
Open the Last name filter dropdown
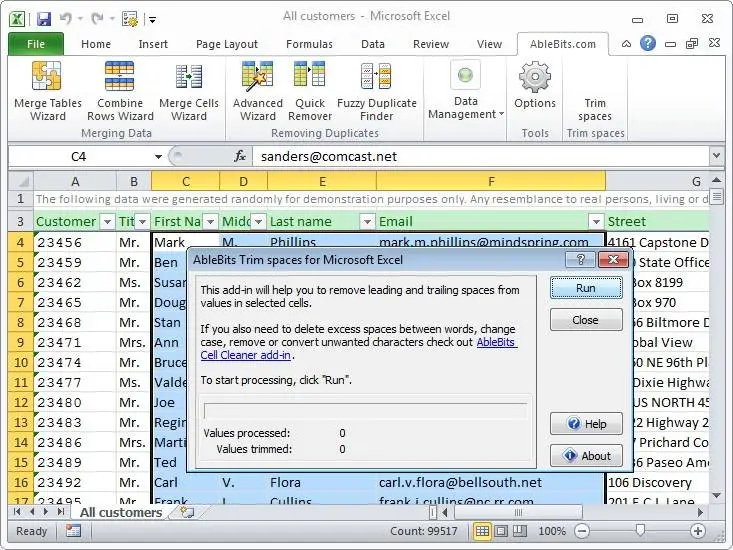tap(367, 221)
